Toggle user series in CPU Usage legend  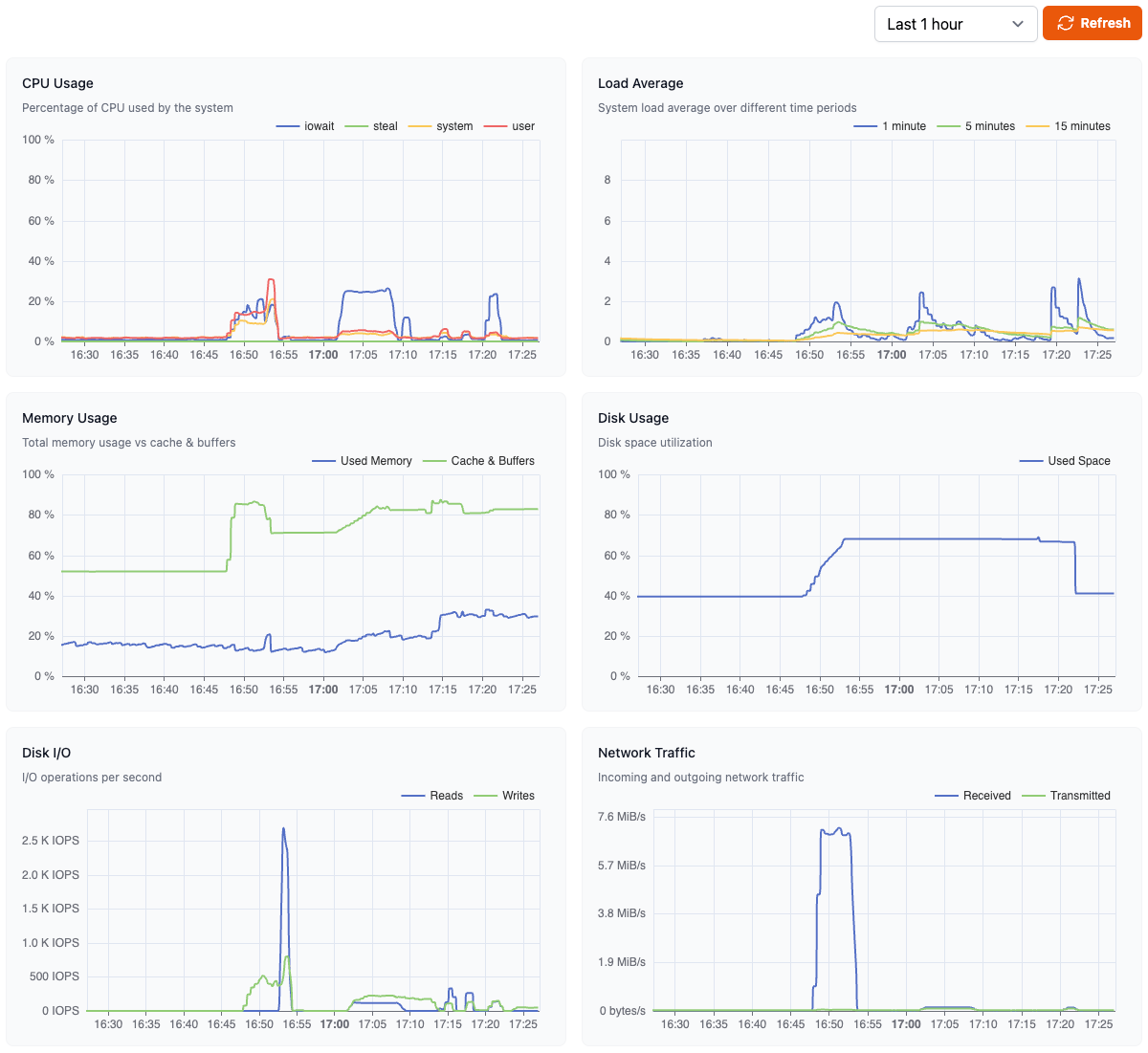click(509, 126)
